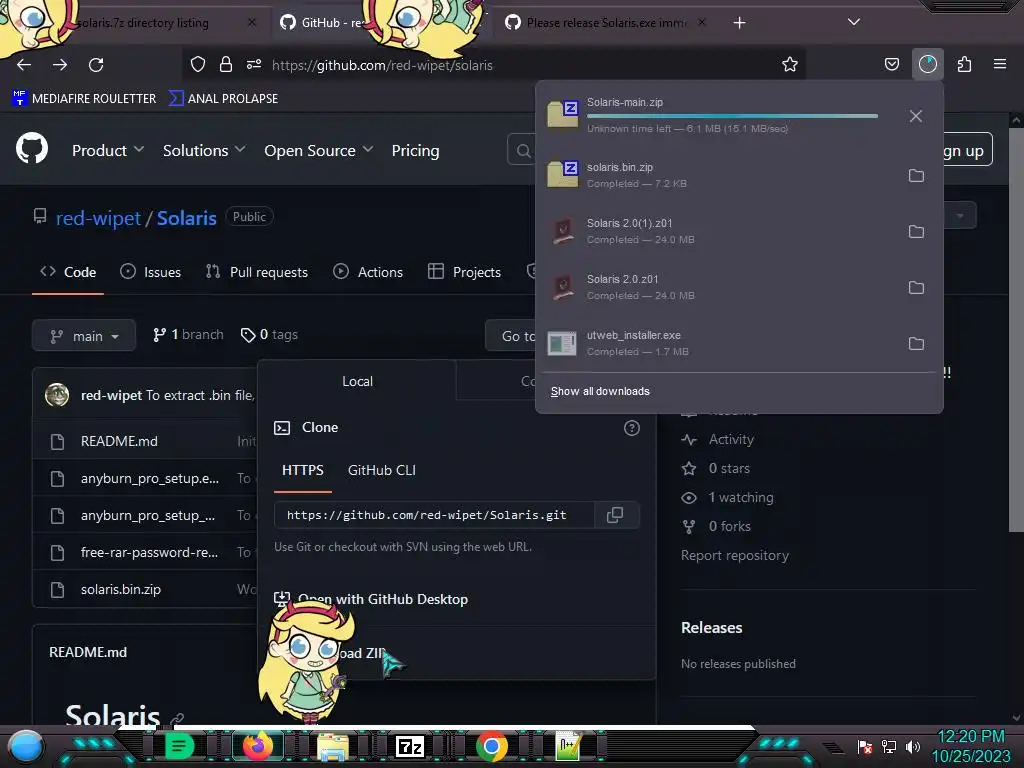
Task: Click Report repository
Action: click(x=735, y=555)
